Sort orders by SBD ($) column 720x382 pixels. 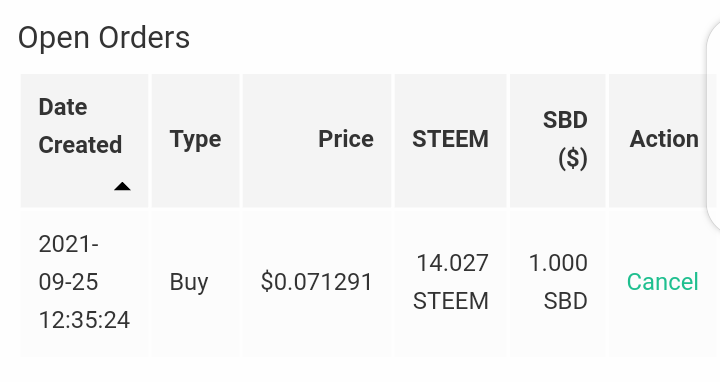tap(565, 139)
